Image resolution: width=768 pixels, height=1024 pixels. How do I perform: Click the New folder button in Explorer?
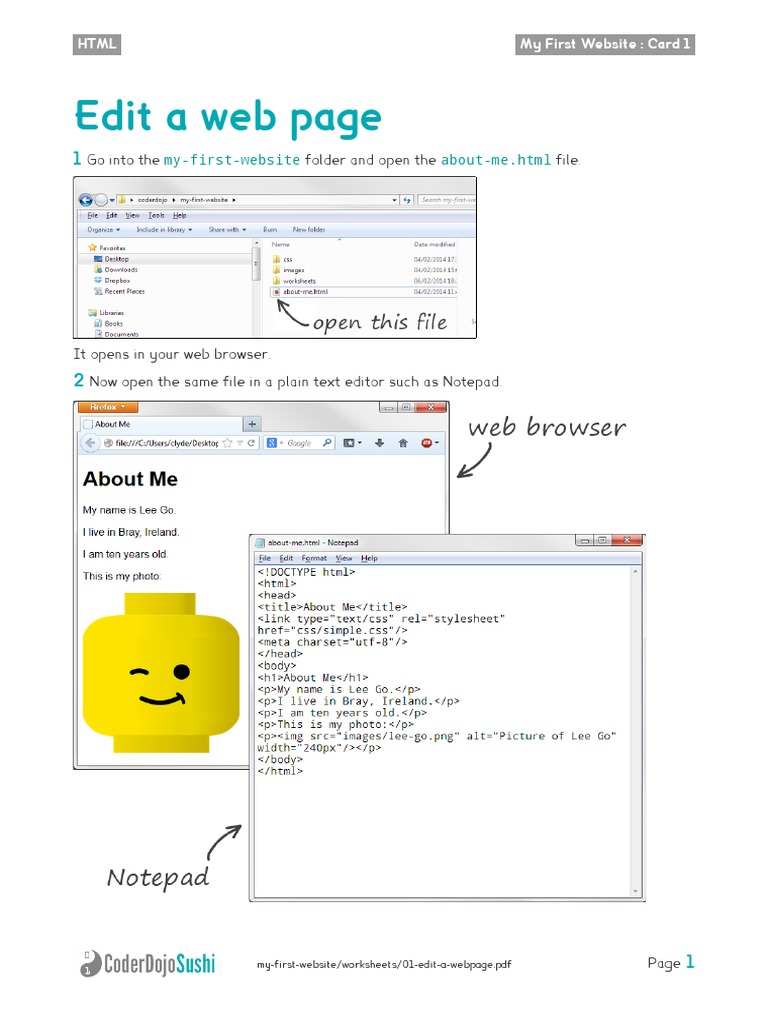click(309, 229)
